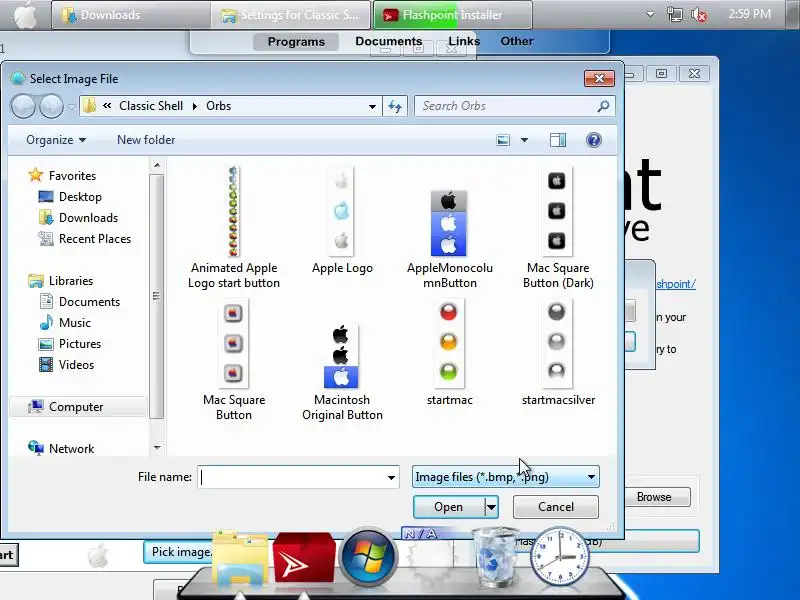Open the Recycle Bin dock icon

[x=493, y=558]
